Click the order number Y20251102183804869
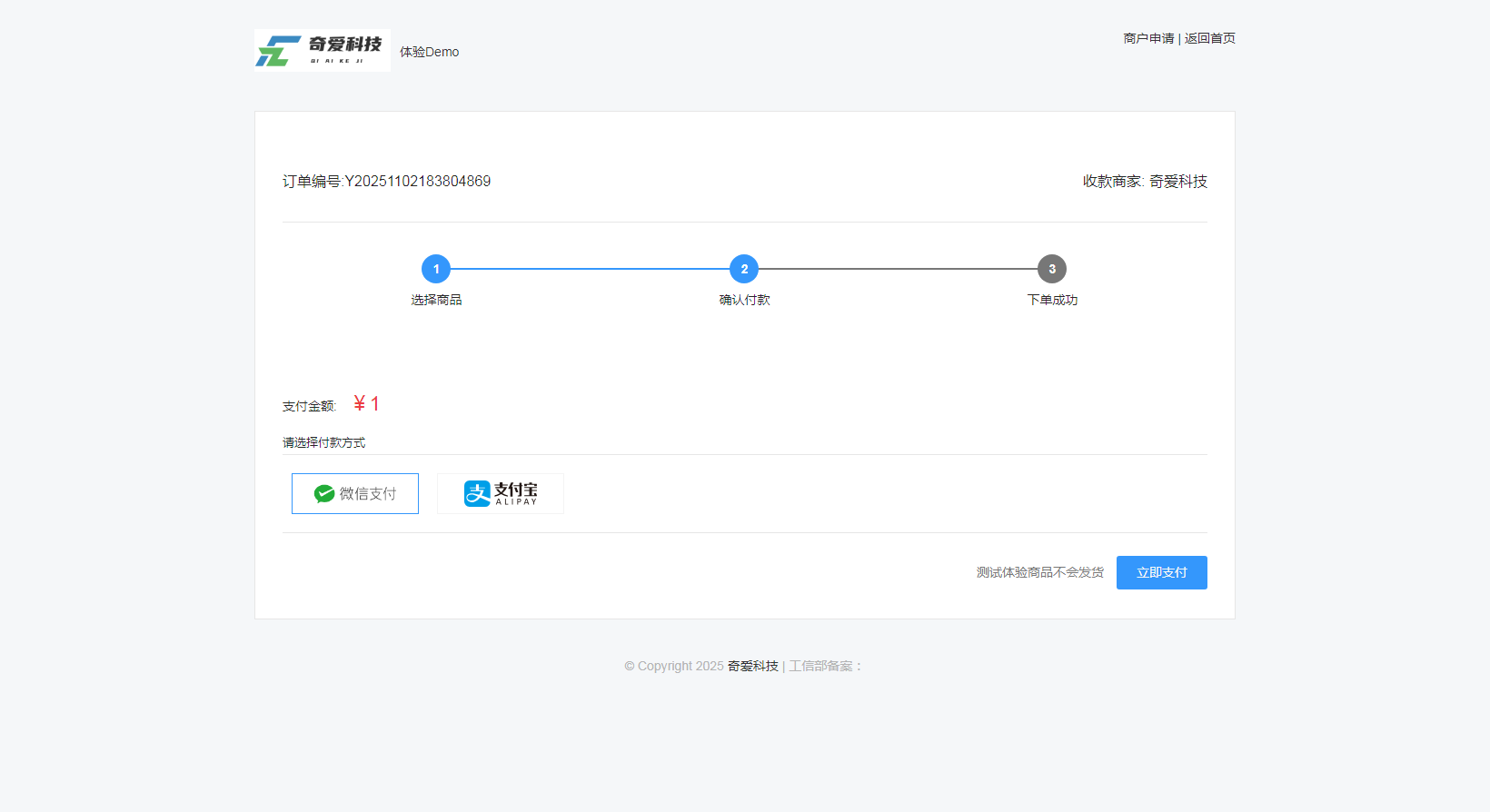Screen dimensions: 1490x812 [x=417, y=182]
